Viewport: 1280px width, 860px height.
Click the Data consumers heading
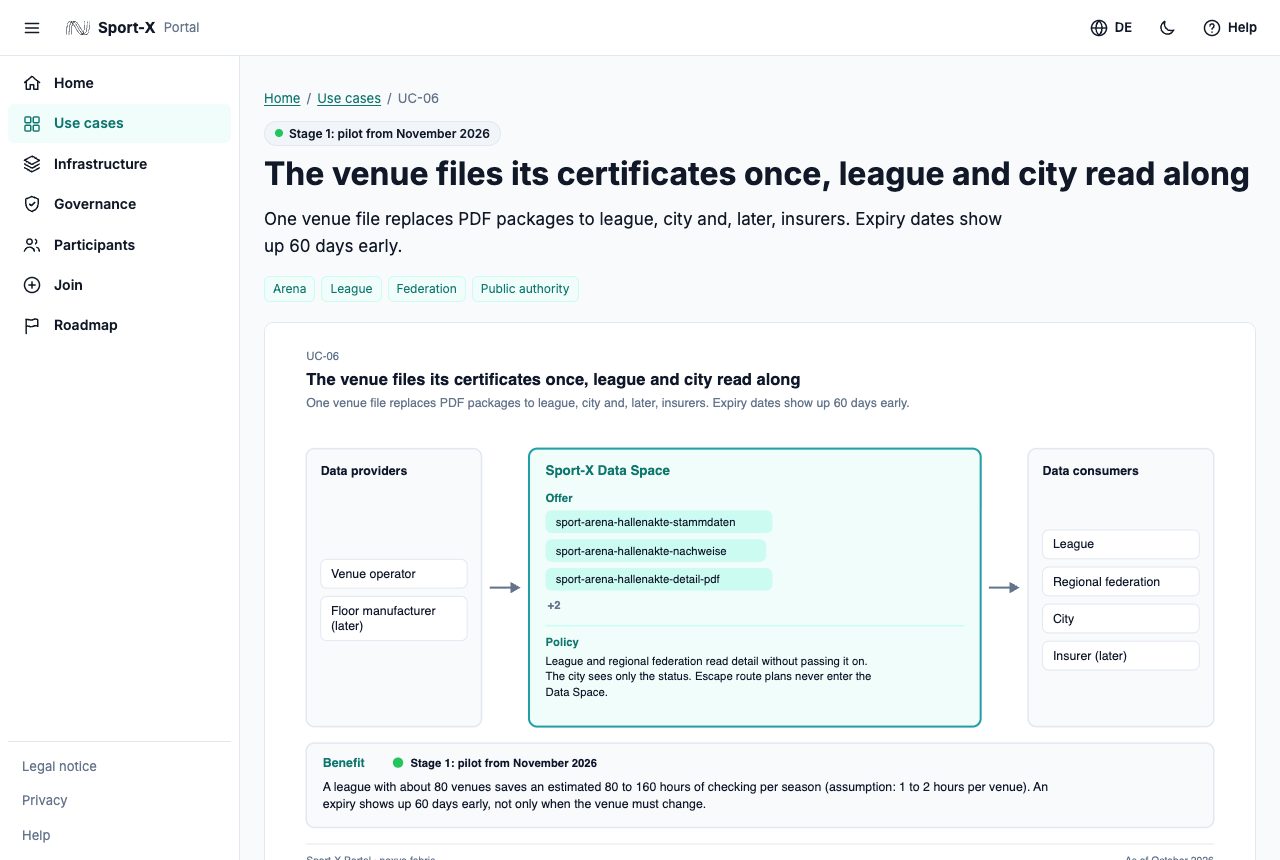point(1090,471)
